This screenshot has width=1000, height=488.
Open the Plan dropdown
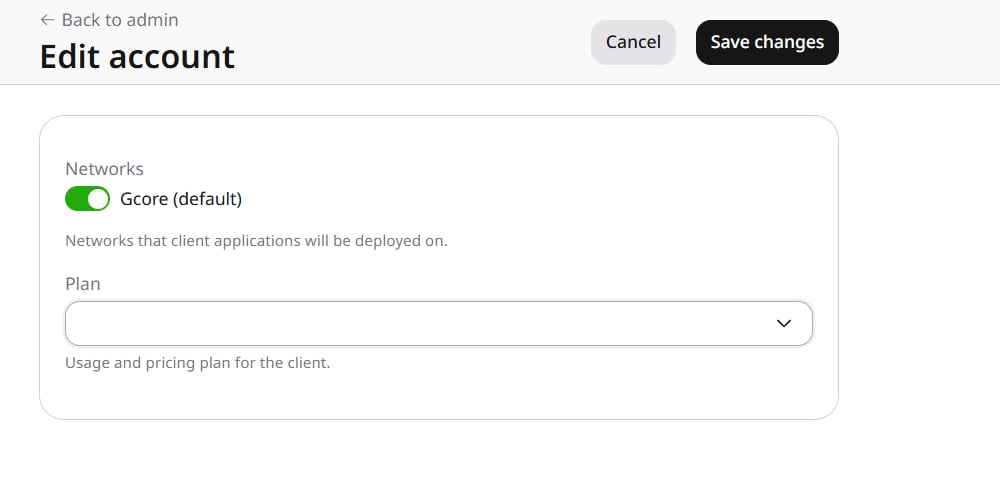click(439, 323)
